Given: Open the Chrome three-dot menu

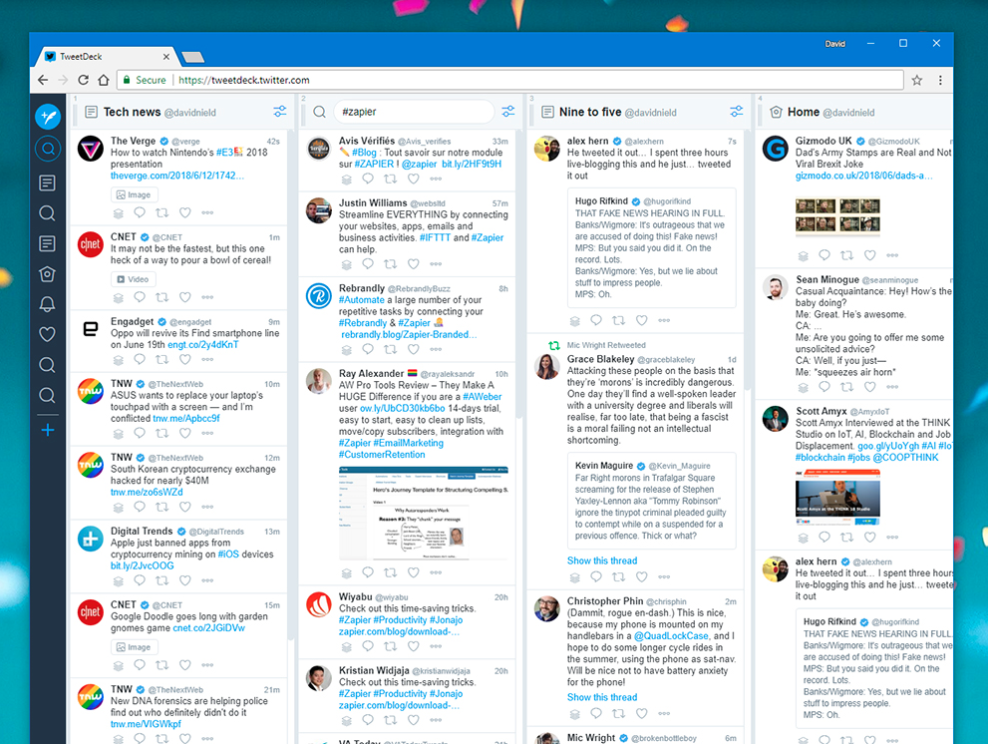Looking at the screenshot, I should pyautogui.click(x=940, y=80).
